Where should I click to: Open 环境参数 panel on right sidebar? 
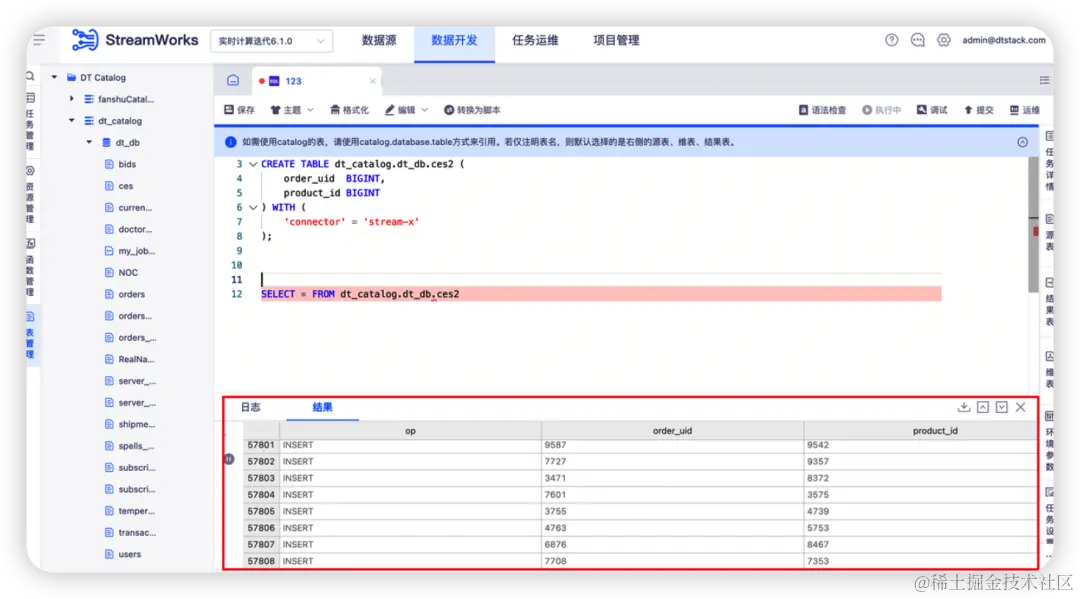[1049, 441]
